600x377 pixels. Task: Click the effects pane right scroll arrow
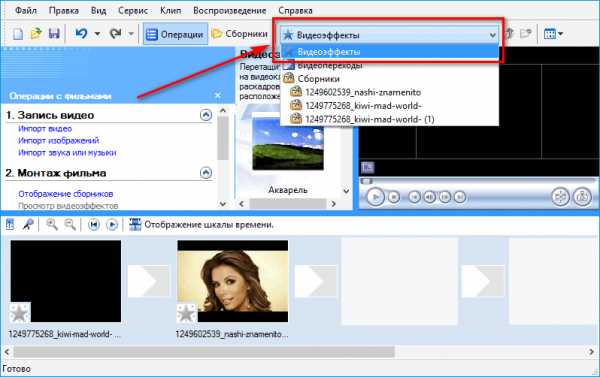click(333, 204)
